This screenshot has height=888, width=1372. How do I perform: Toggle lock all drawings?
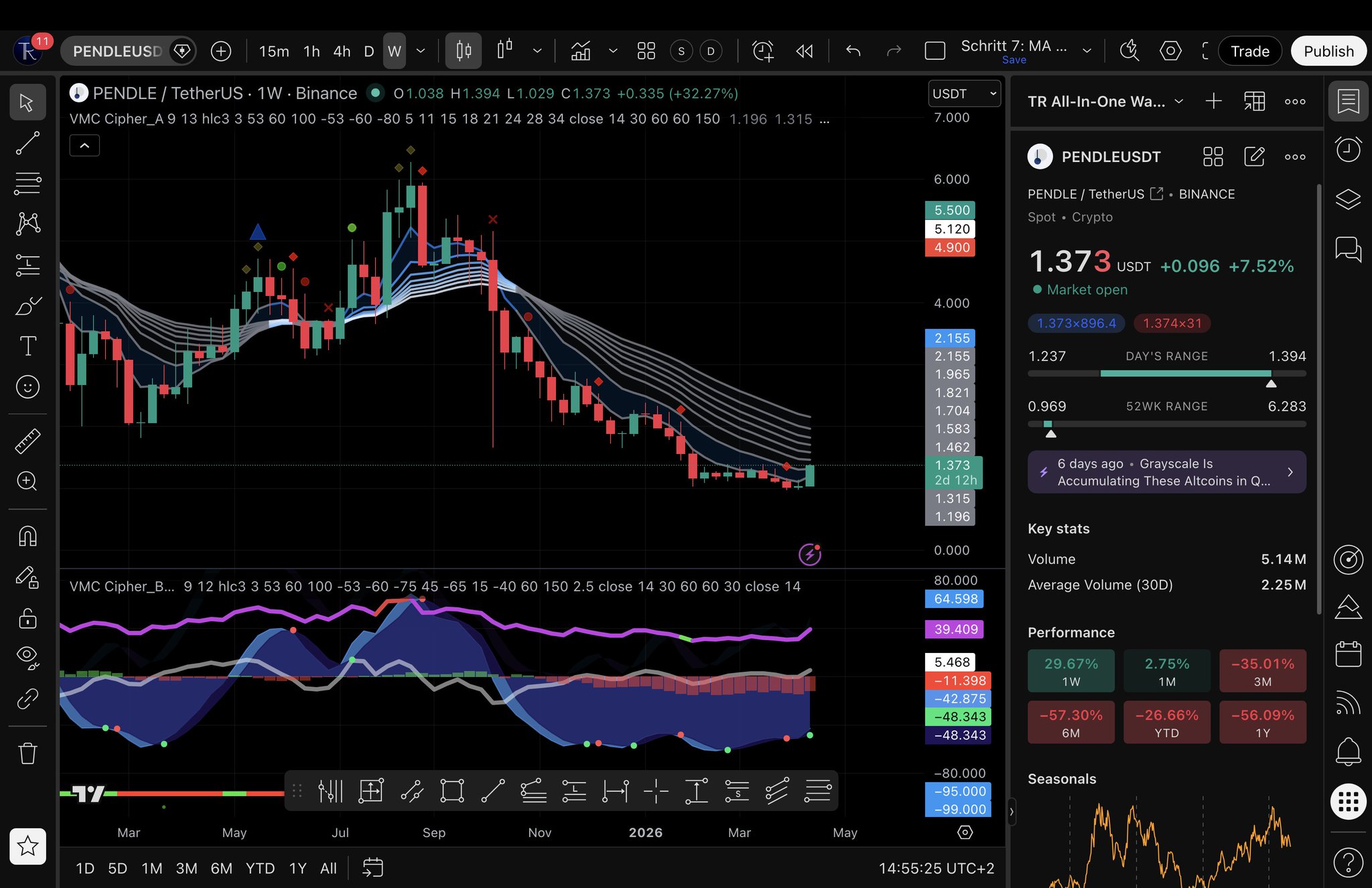27,617
